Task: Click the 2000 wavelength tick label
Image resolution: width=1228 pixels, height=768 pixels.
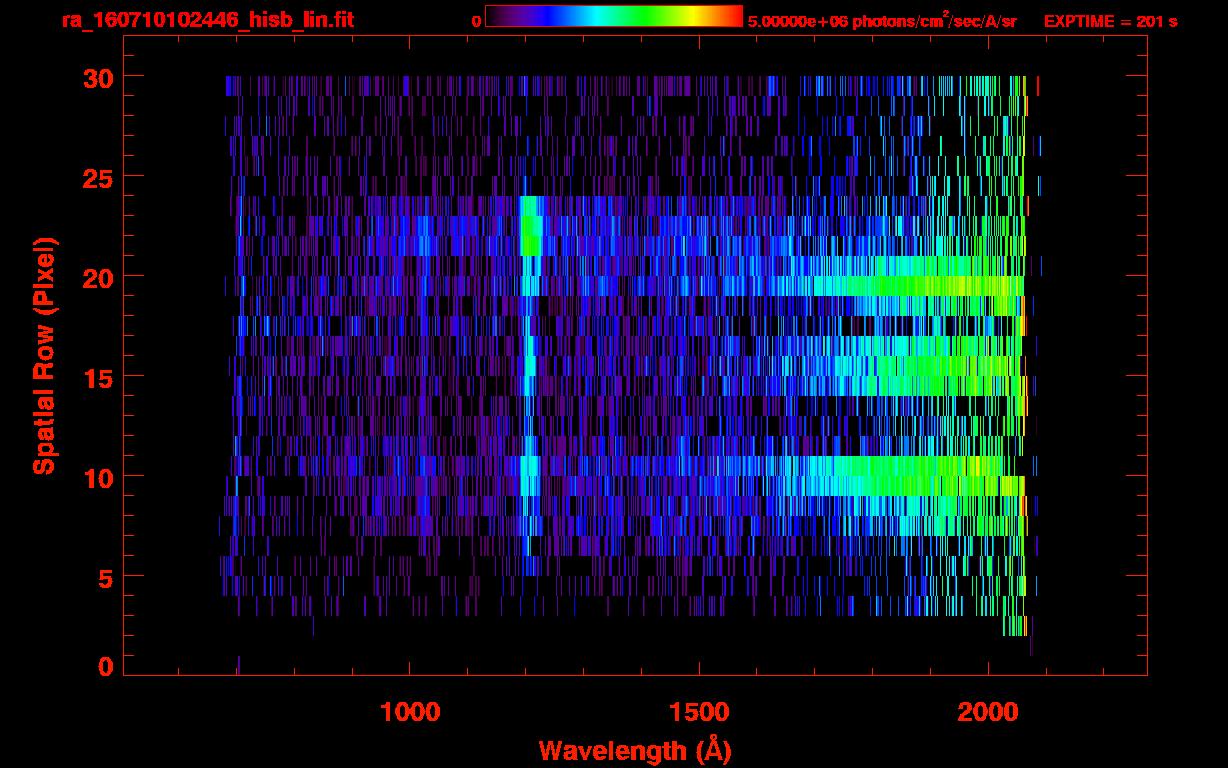Action: pyautogui.click(x=988, y=712)
